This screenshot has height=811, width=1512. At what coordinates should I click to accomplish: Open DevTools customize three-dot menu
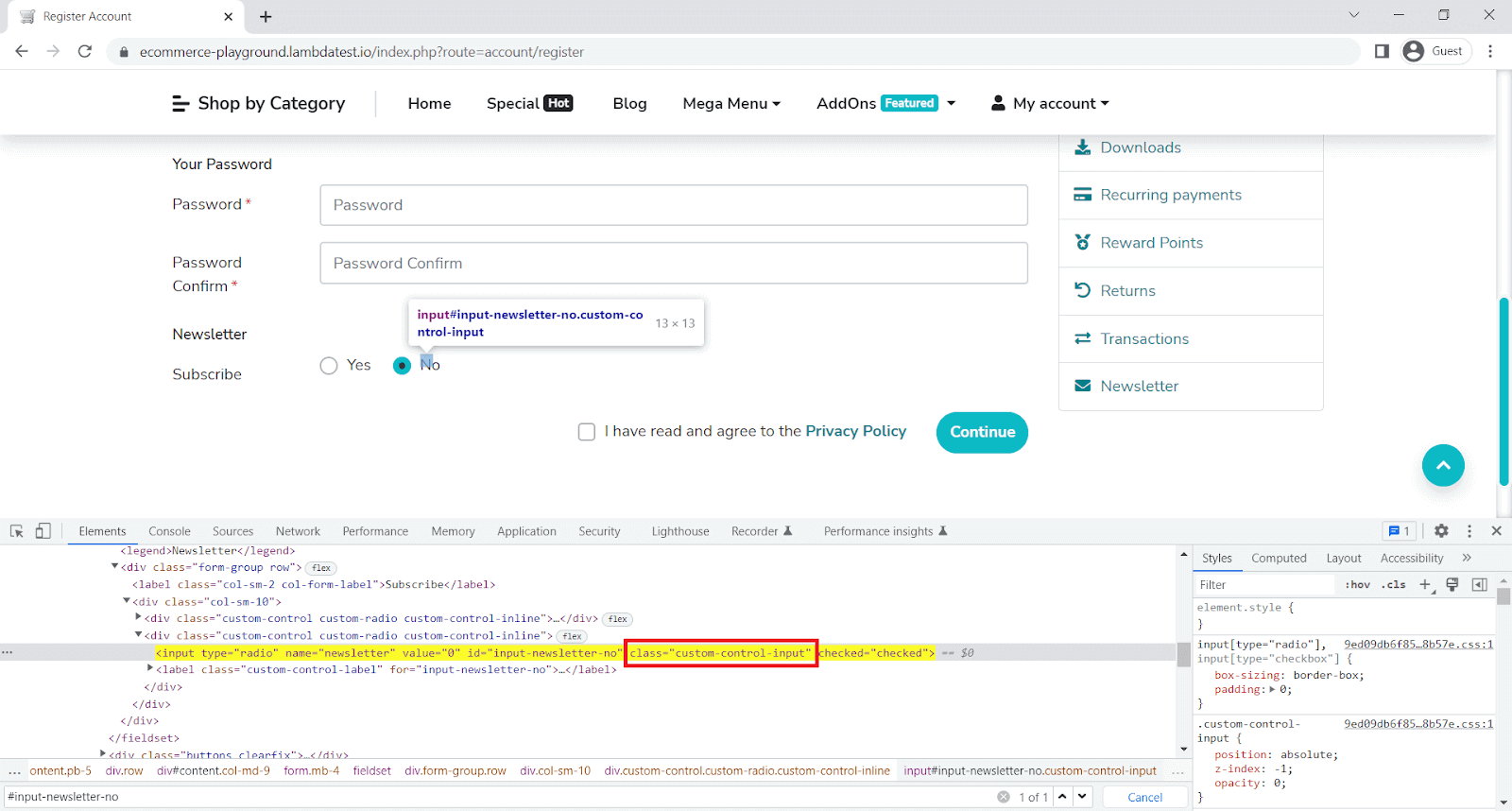1469,531
